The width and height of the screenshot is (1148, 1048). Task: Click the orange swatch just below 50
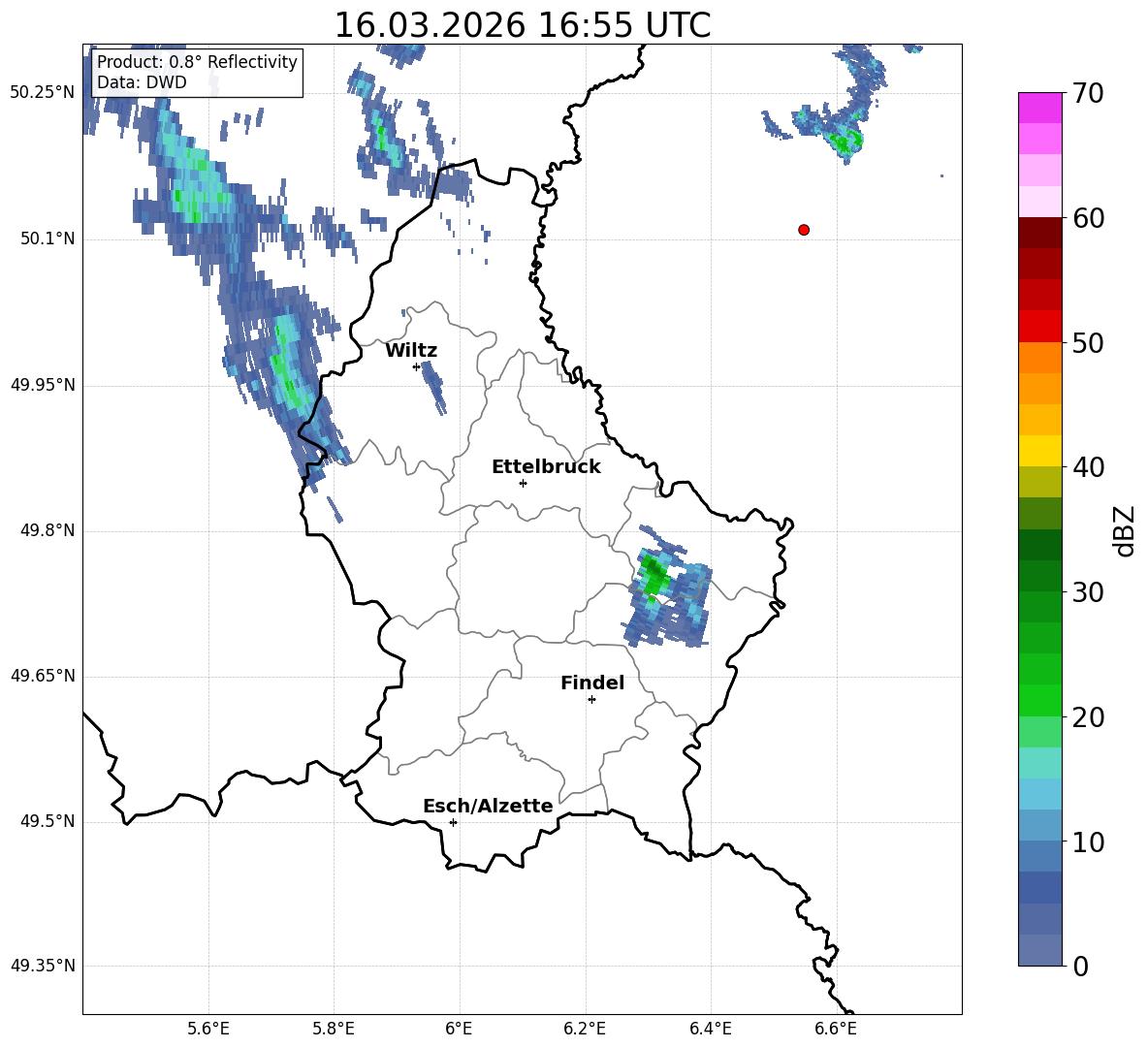click(1040, 357)
